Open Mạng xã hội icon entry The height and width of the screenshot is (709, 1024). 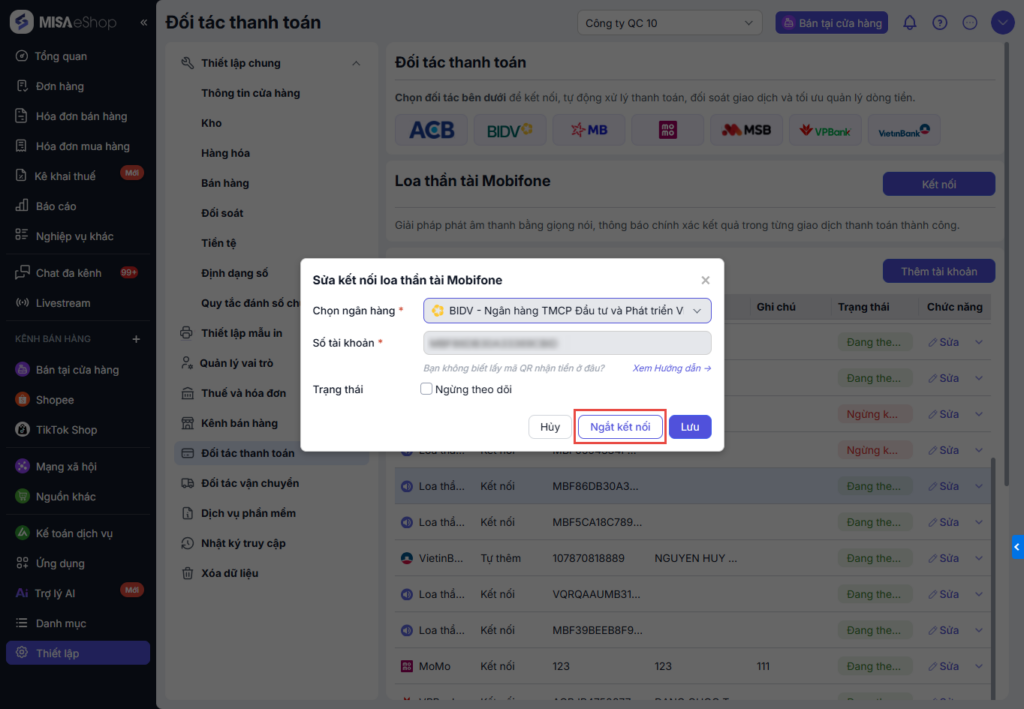pos(22,466)
